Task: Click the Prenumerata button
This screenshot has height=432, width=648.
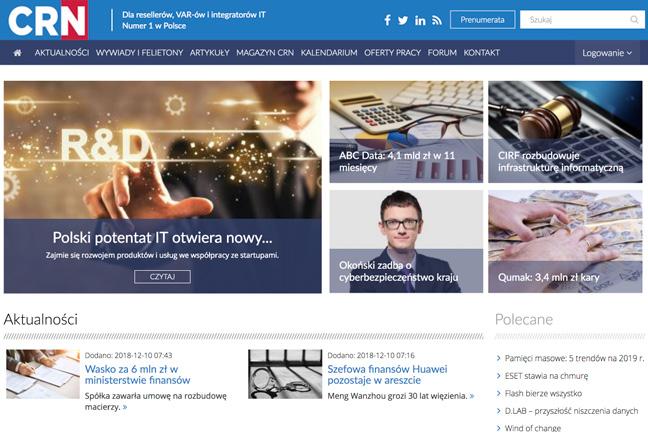Action: pos(482,19)
